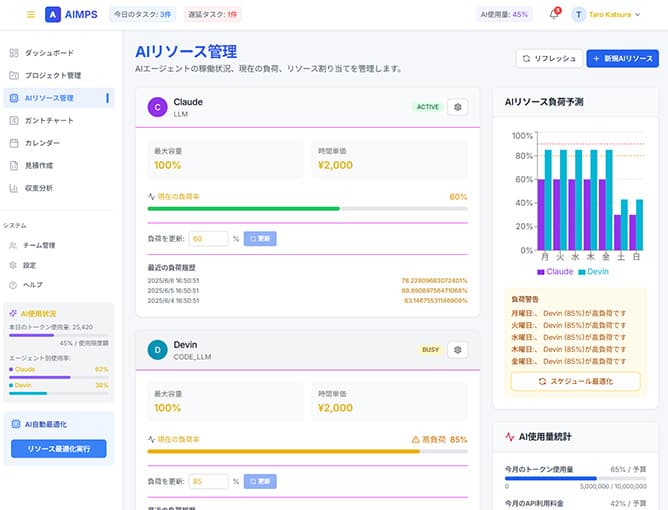Select AIリソース管理 in the sidebar

59,98
